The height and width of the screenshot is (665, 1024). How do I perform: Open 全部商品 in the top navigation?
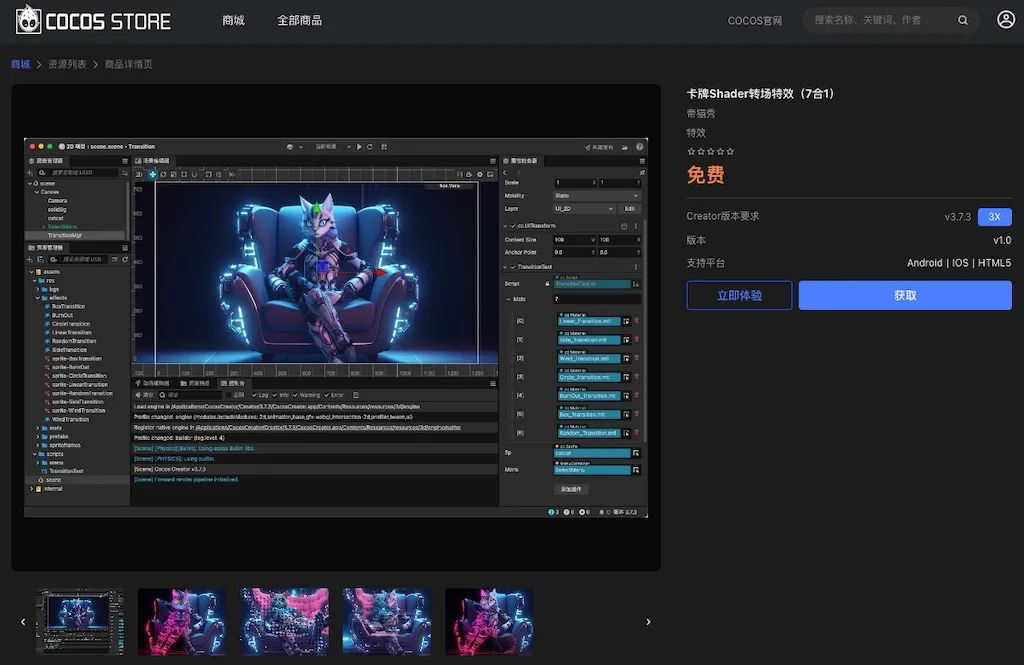[x=299, y=19]
